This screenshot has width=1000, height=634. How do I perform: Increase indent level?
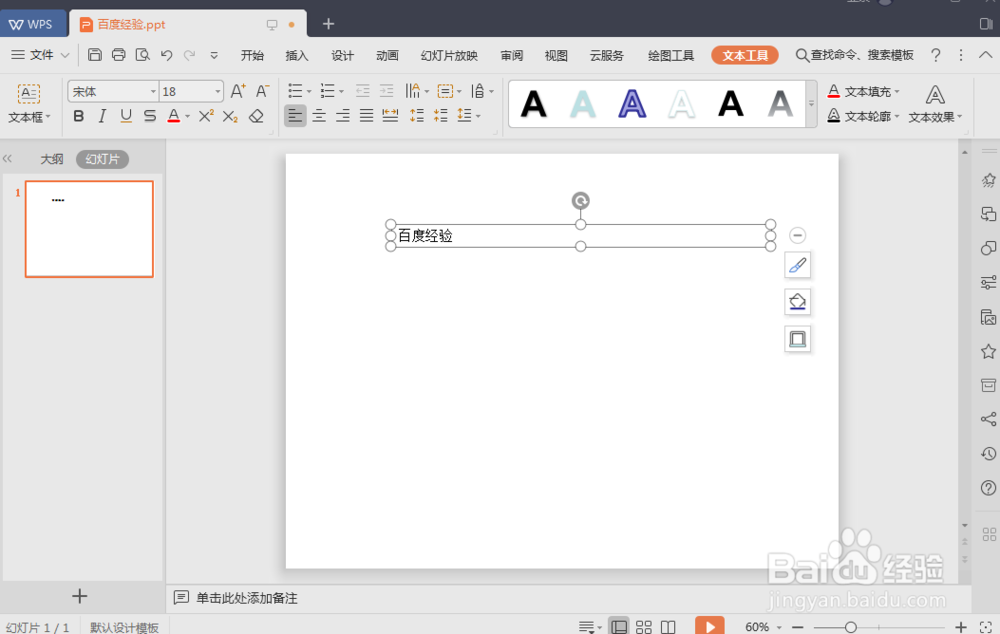pyautogui.click(x=386, y=91)
